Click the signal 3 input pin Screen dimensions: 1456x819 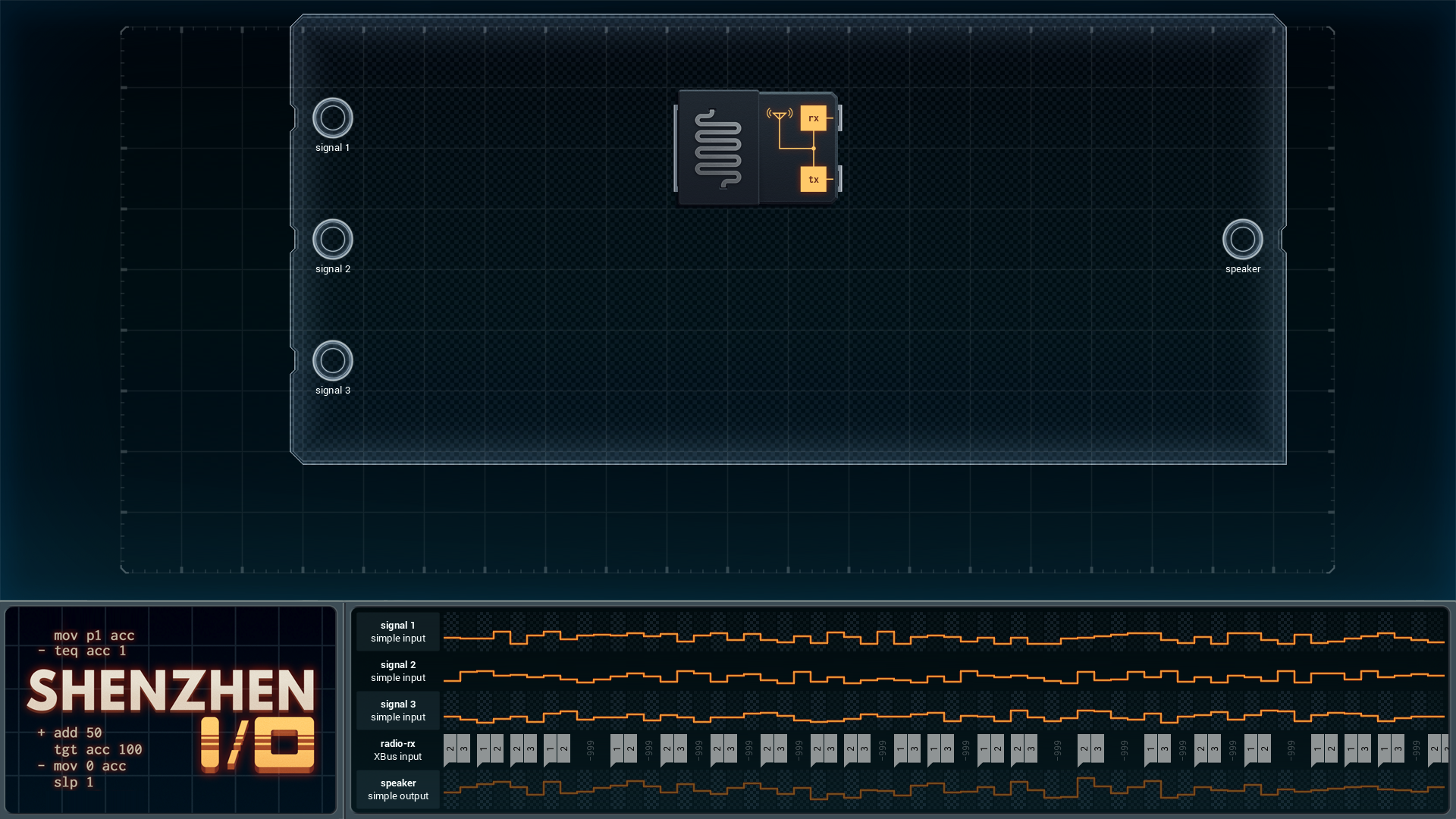point(332,361)
